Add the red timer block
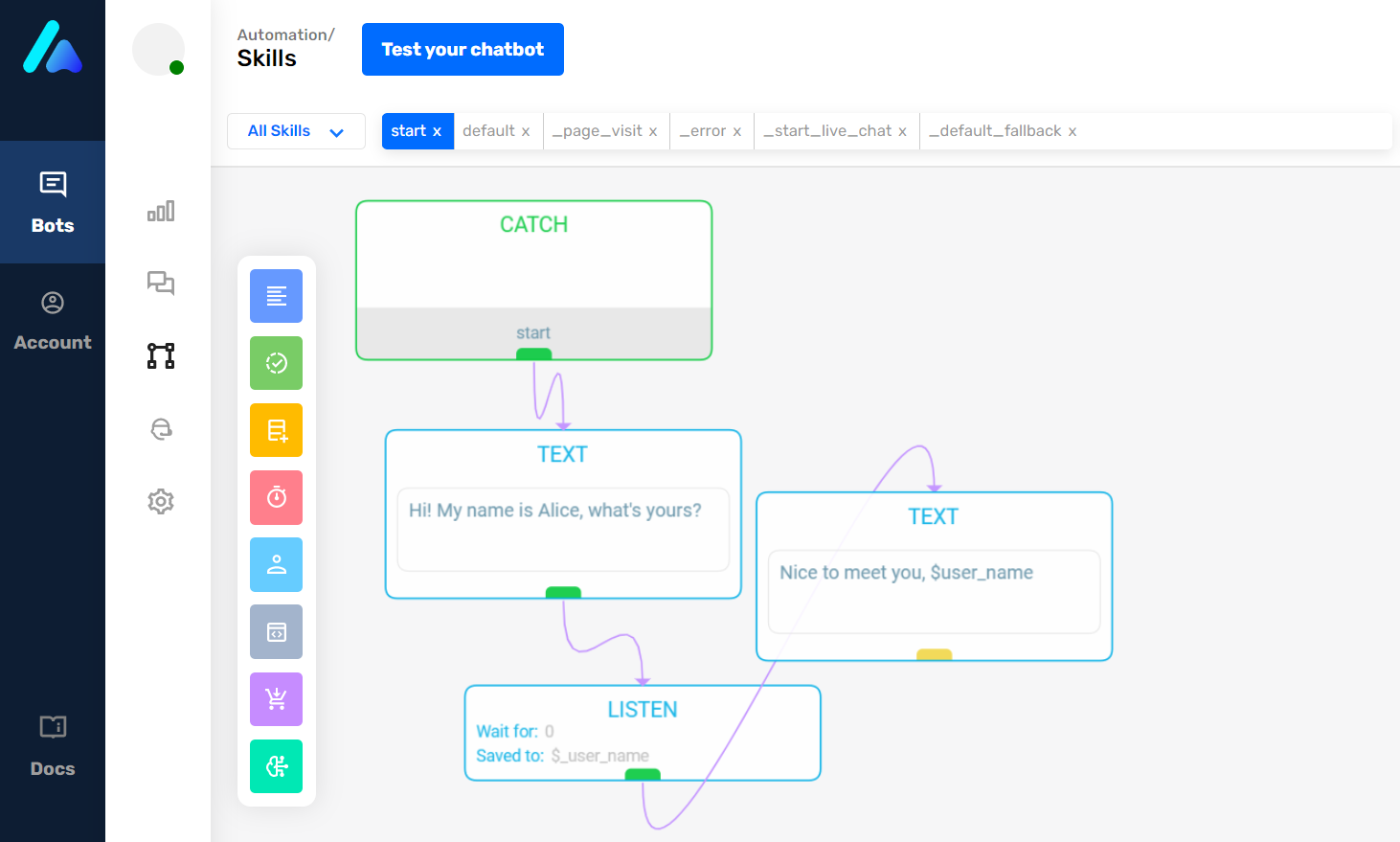 click(x=276, y=497)
